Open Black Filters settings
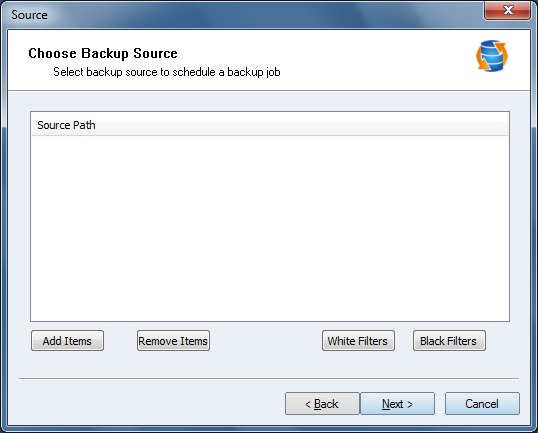The image size is (538, 433). coord(449,341)
